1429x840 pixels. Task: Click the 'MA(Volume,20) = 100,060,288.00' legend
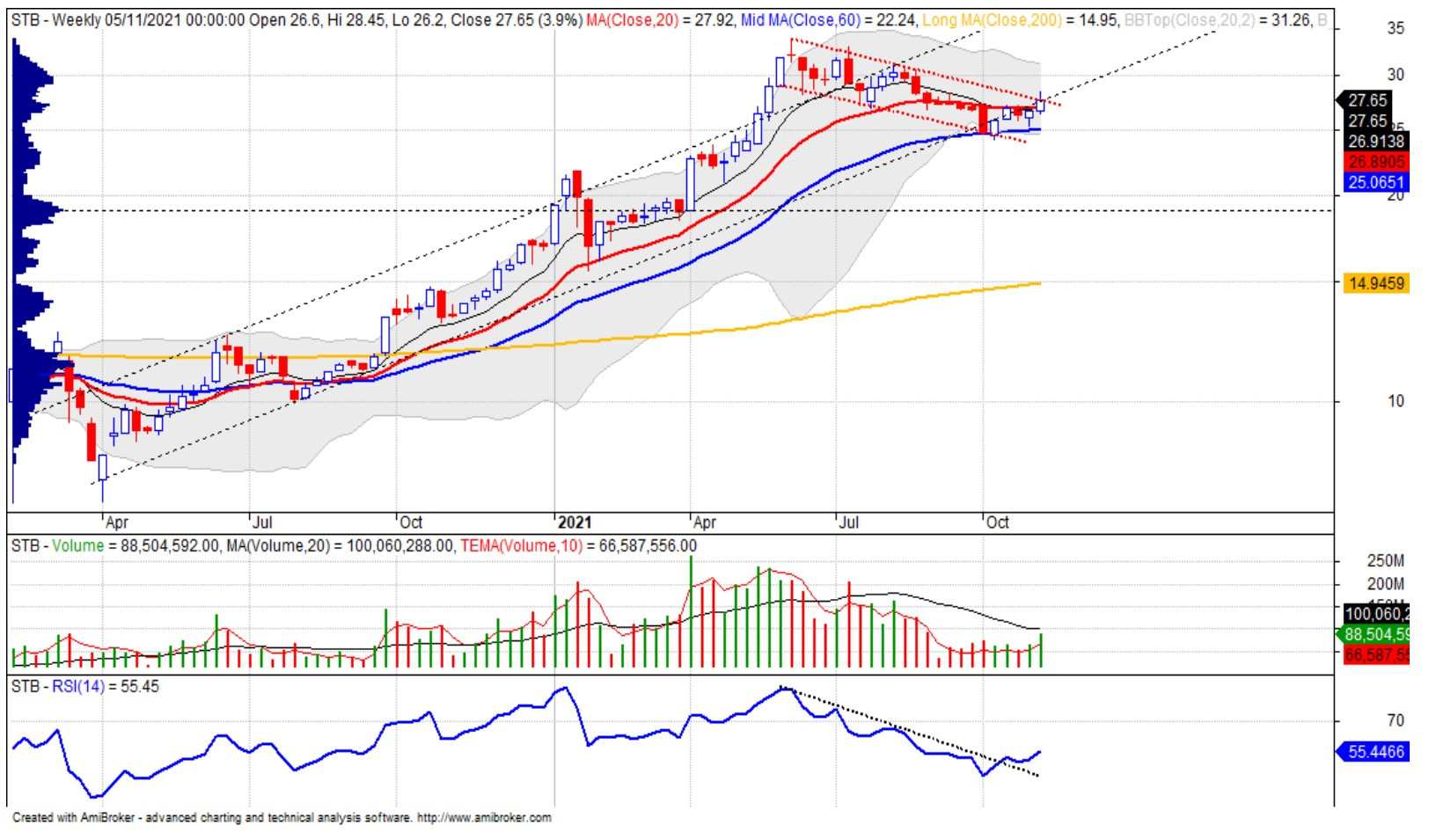pos(340,545)
